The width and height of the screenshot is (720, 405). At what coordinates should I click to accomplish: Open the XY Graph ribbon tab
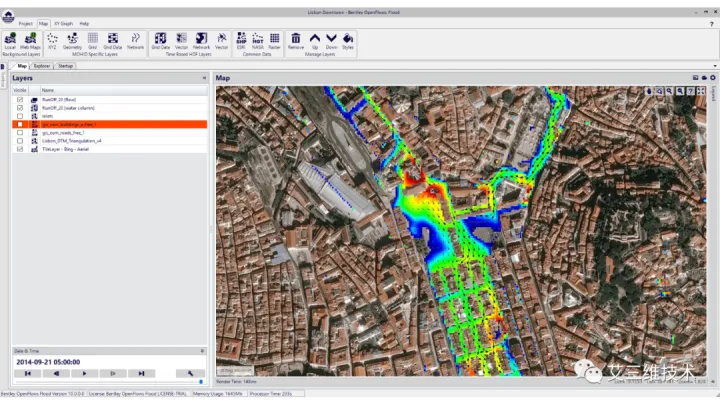point(63,22)
